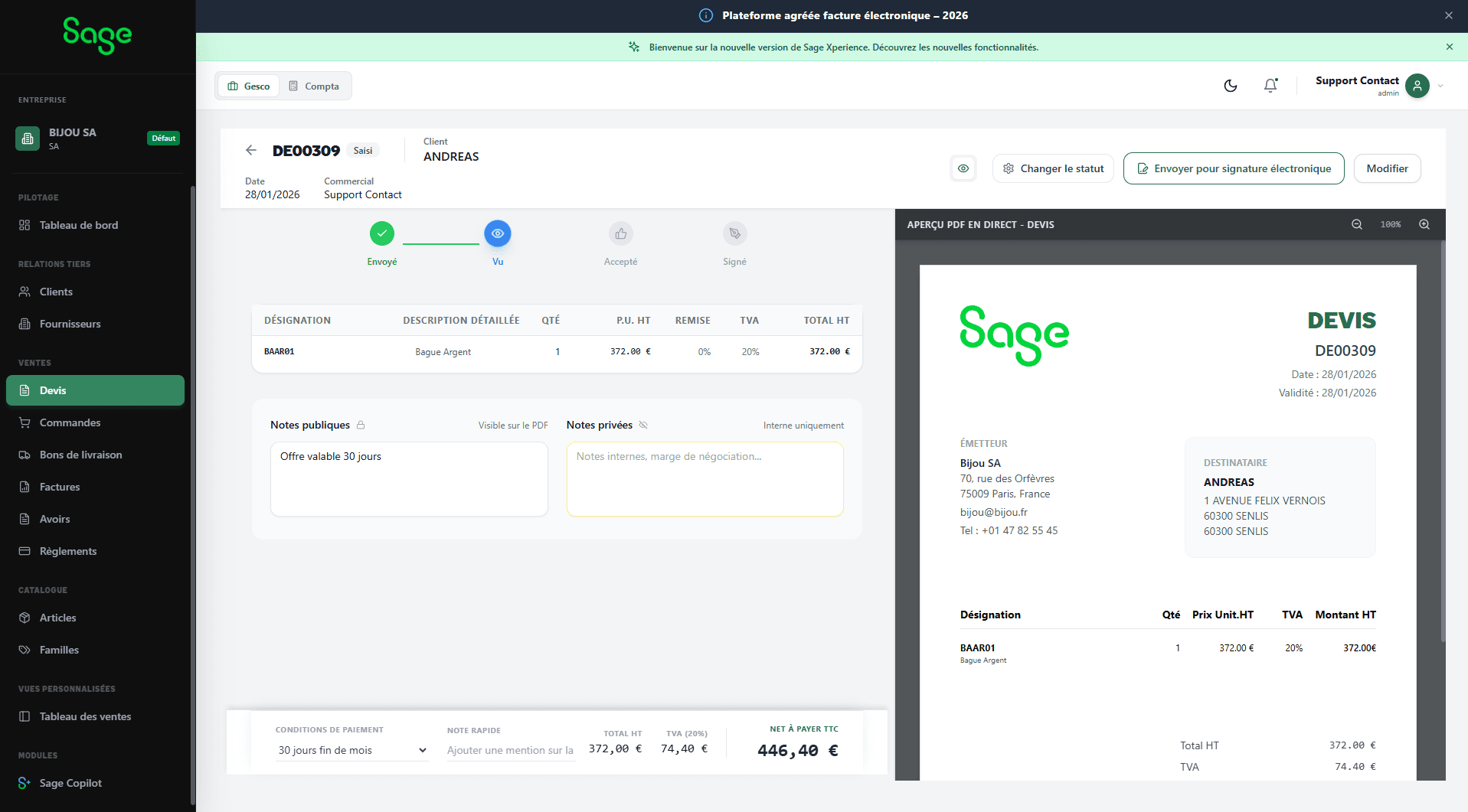This screenshot has width=1468, height=812.
Task: Open Tableau de bord in sidebar
Action: point(95,225)
